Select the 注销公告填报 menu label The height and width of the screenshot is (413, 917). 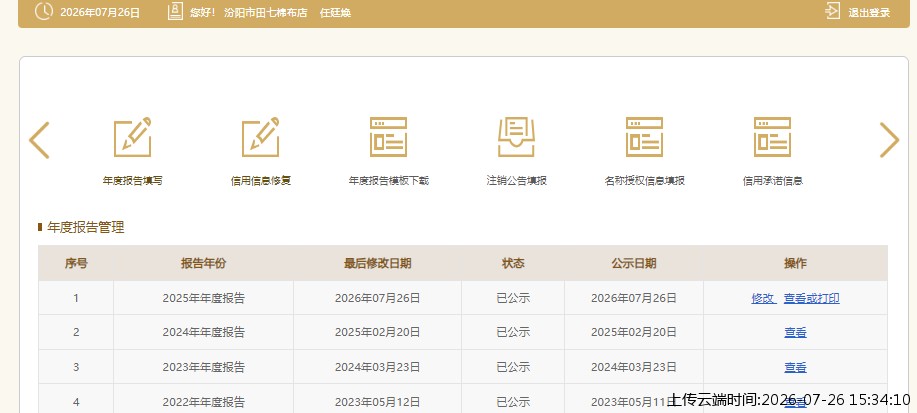[516, 181]
